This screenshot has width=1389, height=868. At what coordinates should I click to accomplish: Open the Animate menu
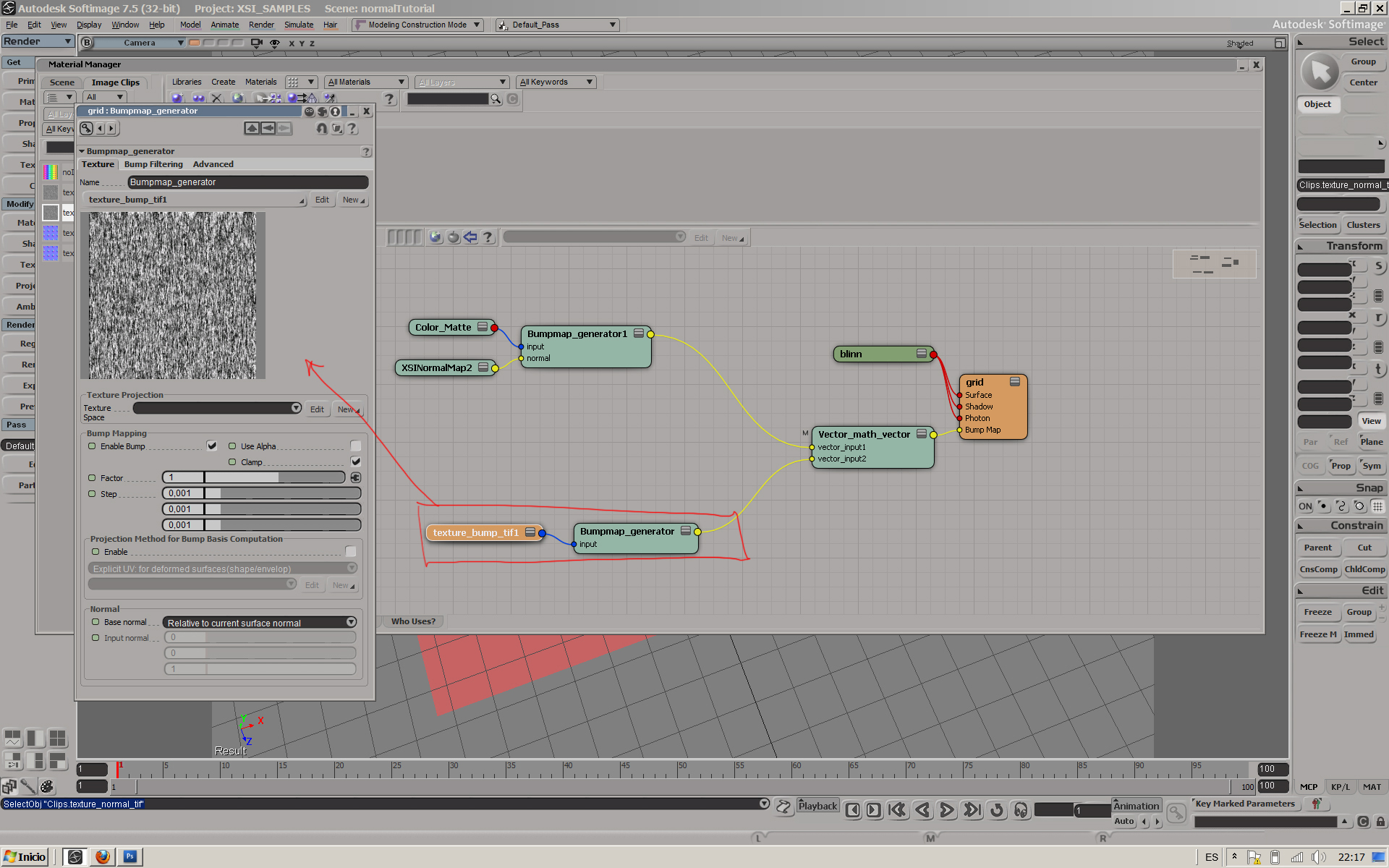pyautogui.click(x=224, y=25)
